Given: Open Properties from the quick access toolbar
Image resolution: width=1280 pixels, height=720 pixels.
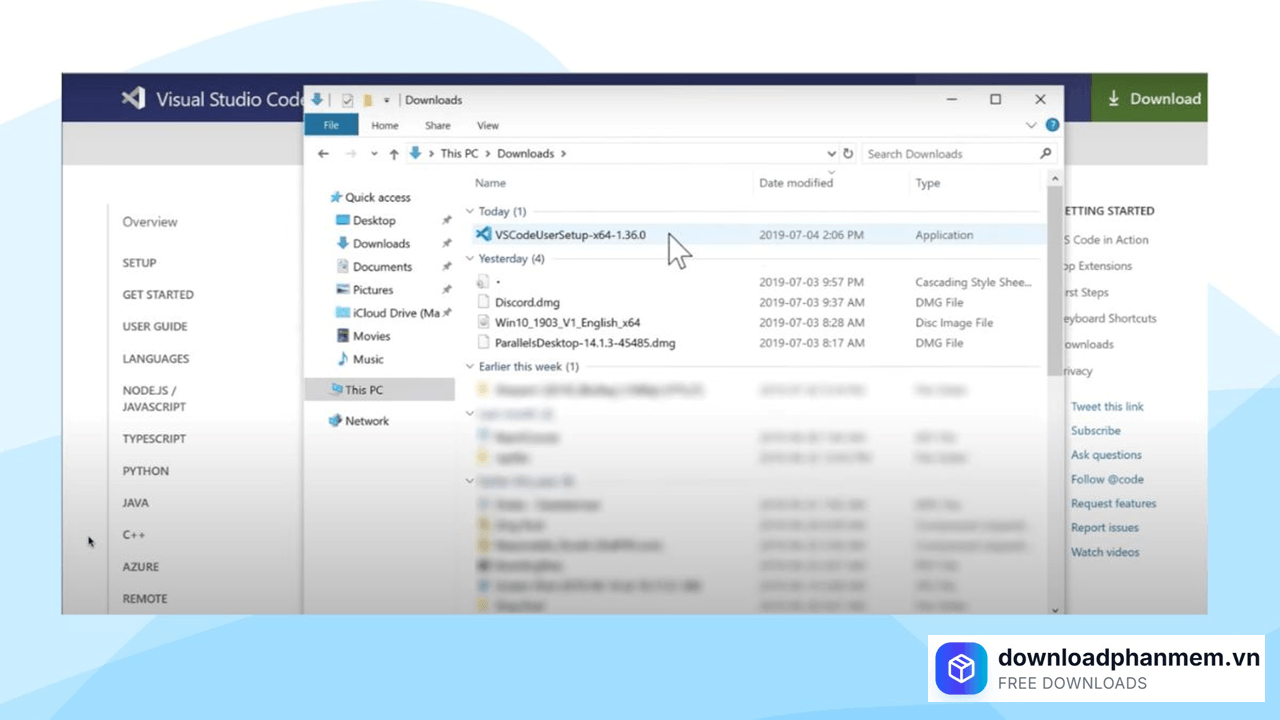Looking at the screenshot, I should (x=347, y=100).
